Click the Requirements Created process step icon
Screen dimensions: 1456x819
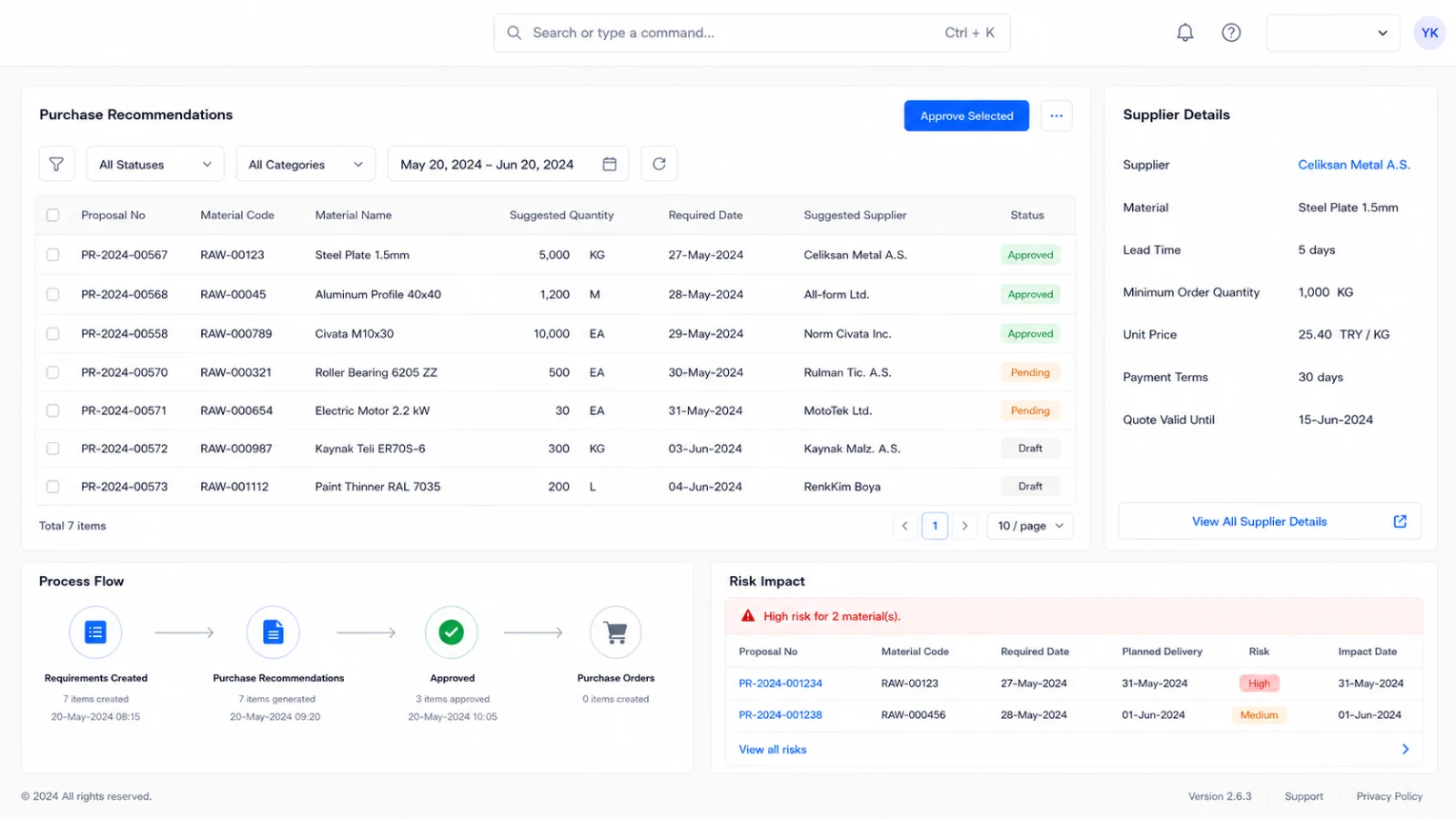(96, 632)
